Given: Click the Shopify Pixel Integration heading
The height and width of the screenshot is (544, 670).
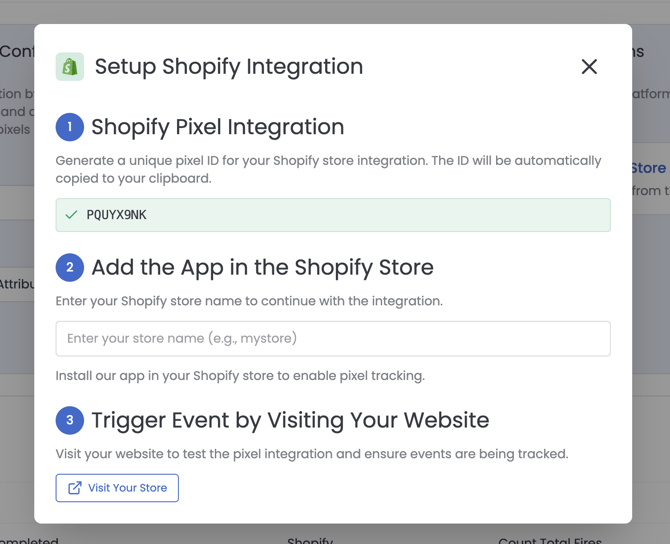Looking at the screenshot, I should 217,127.
